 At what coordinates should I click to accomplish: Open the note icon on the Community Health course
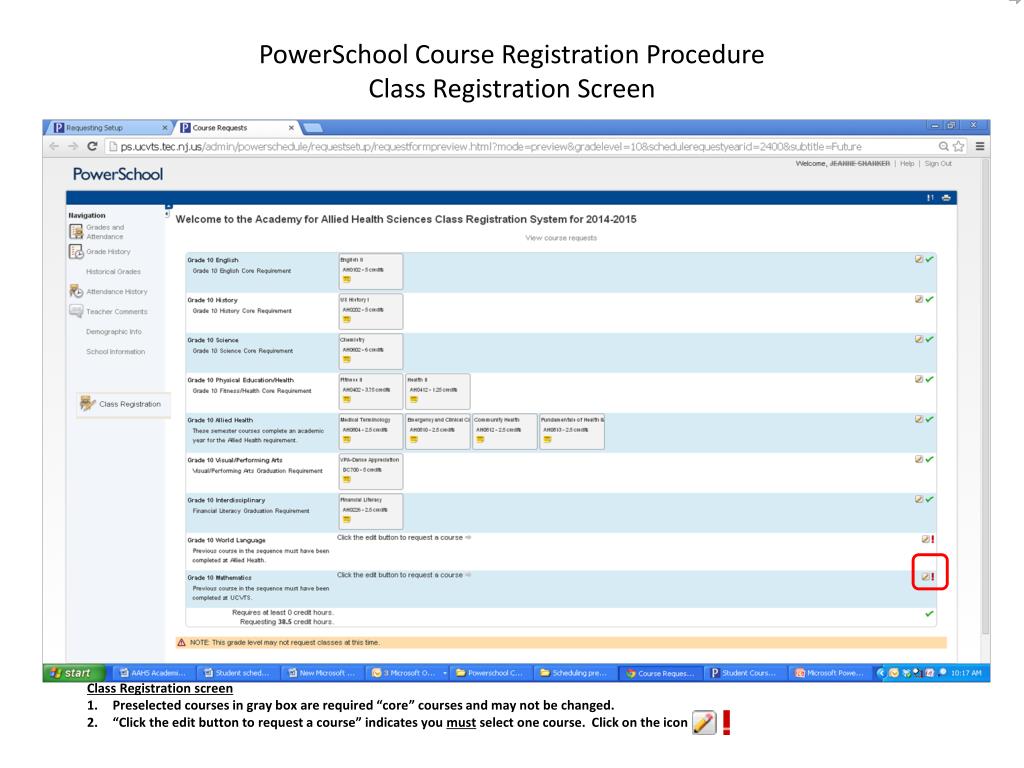[480, 440]
